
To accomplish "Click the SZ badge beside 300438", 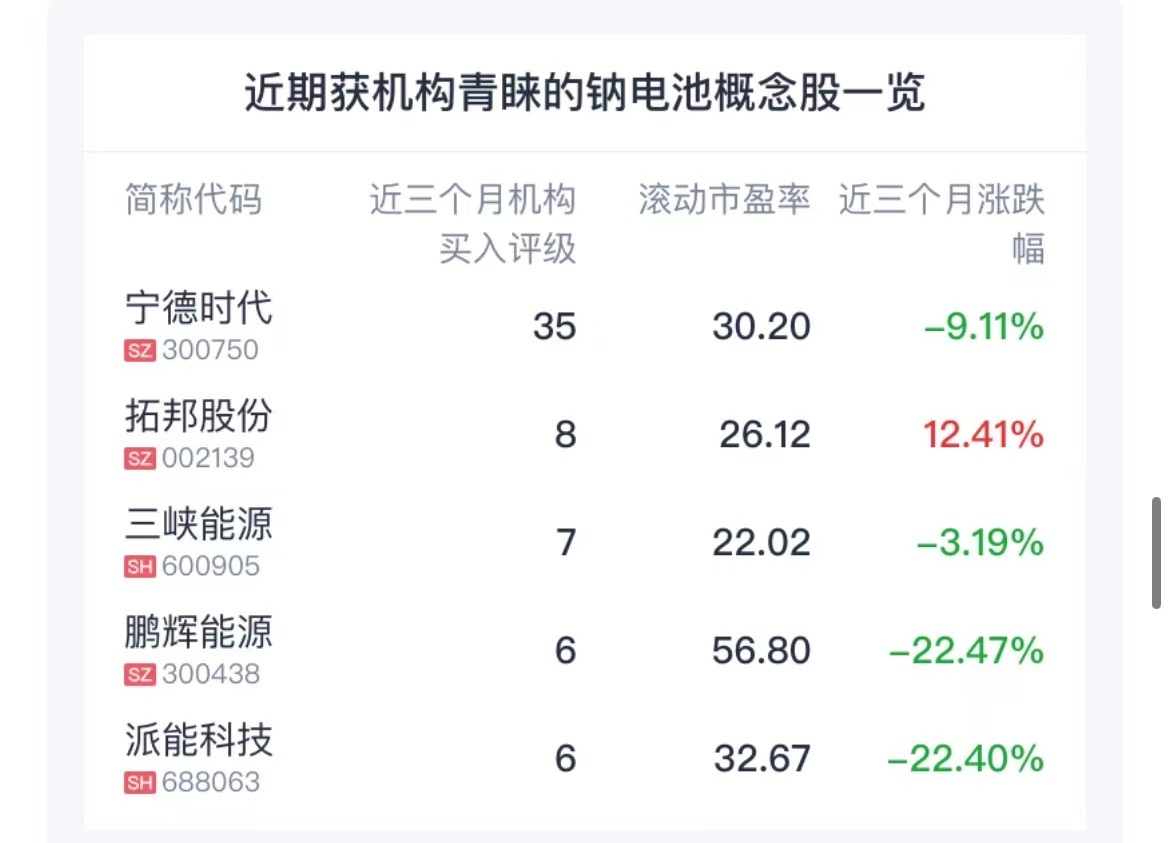I will 140,675.
